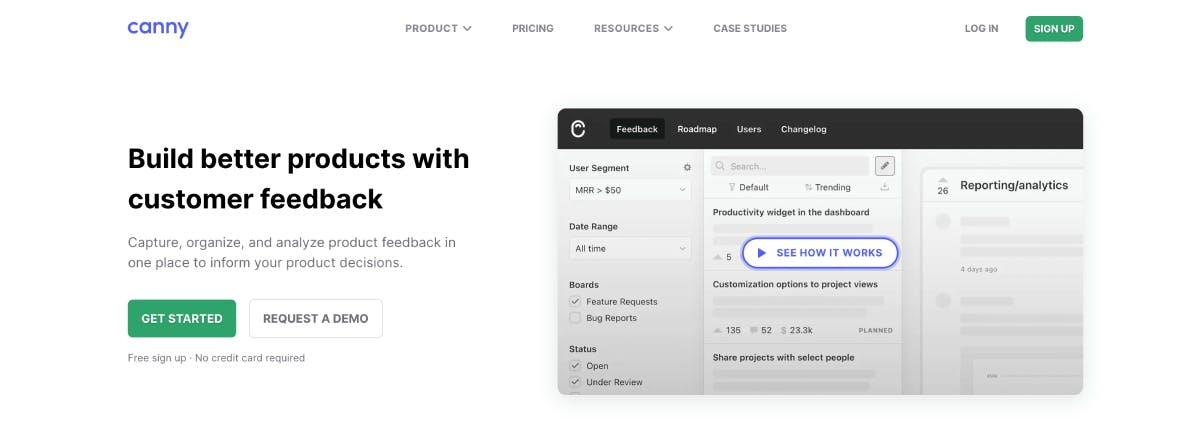Open the Changelog tab
Screen dimensions: 1200x432
803,129
